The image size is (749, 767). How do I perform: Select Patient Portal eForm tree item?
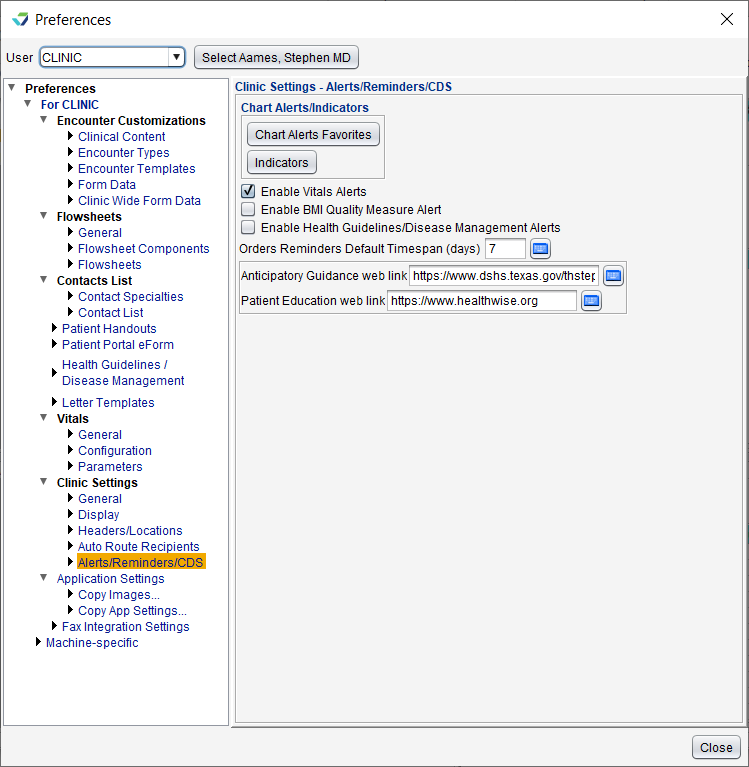point(117,344)
